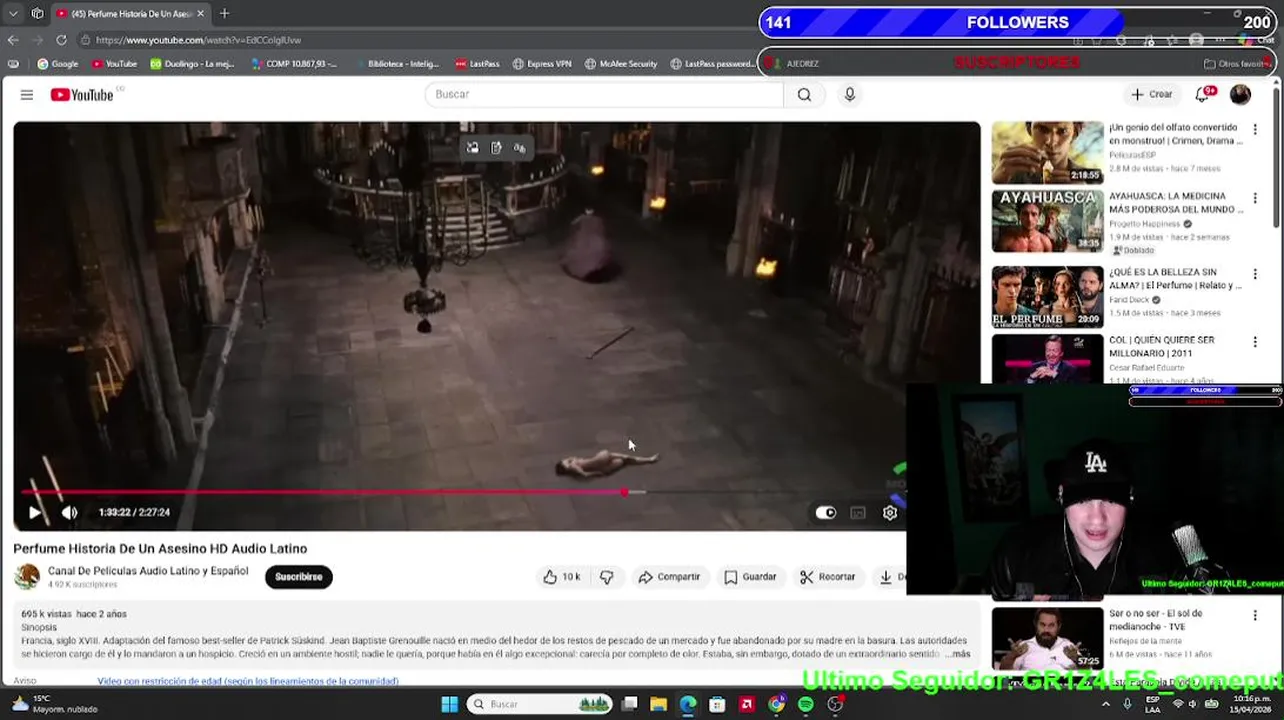Click the search magnifier button
Viewport: 1284px width, 720px height.
pyautogui.click(x=804, y=95)
